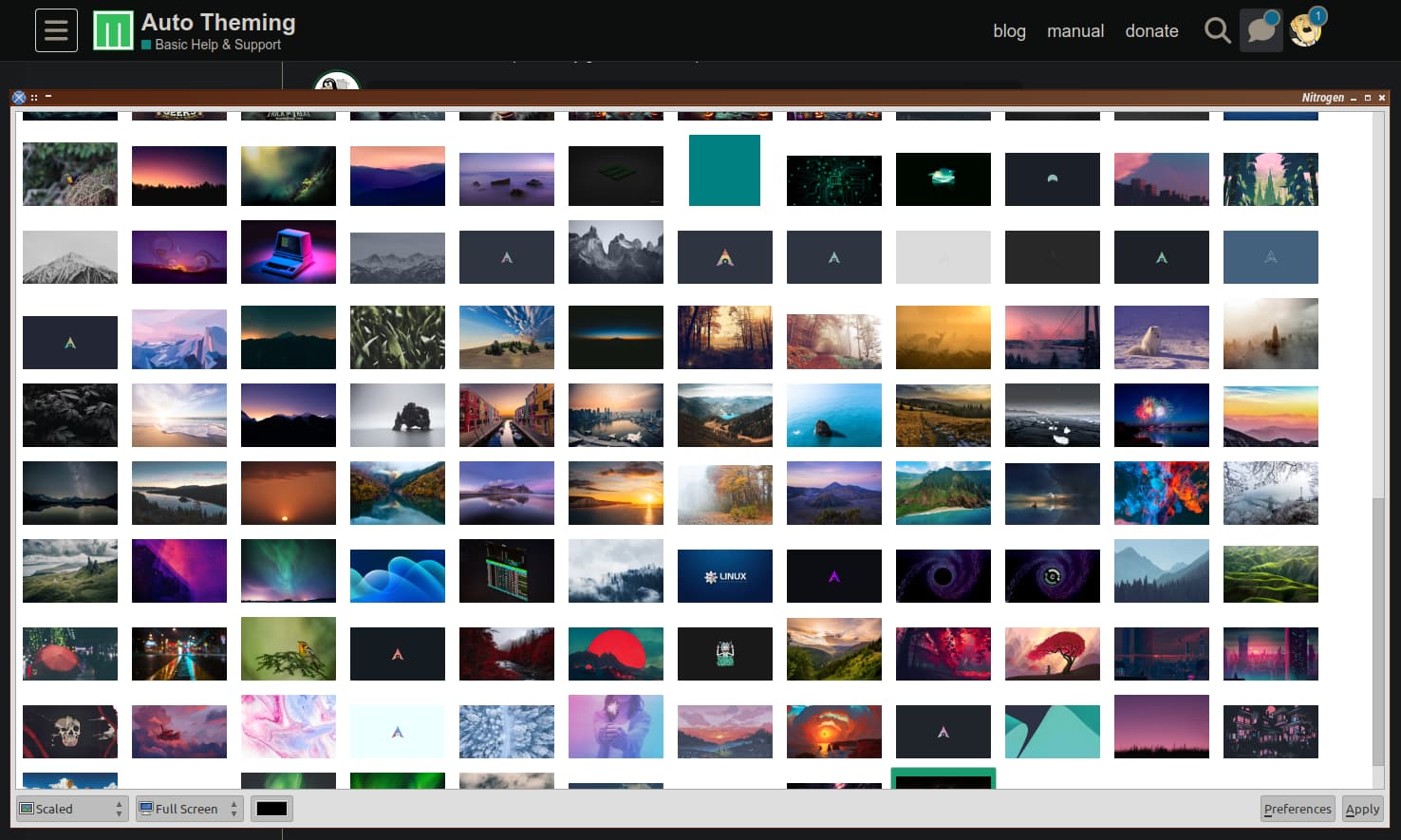Select the fireworks wallpaper thumbnail
This screenshot has height=840, width=1401.
click(x=1161, y=415)
